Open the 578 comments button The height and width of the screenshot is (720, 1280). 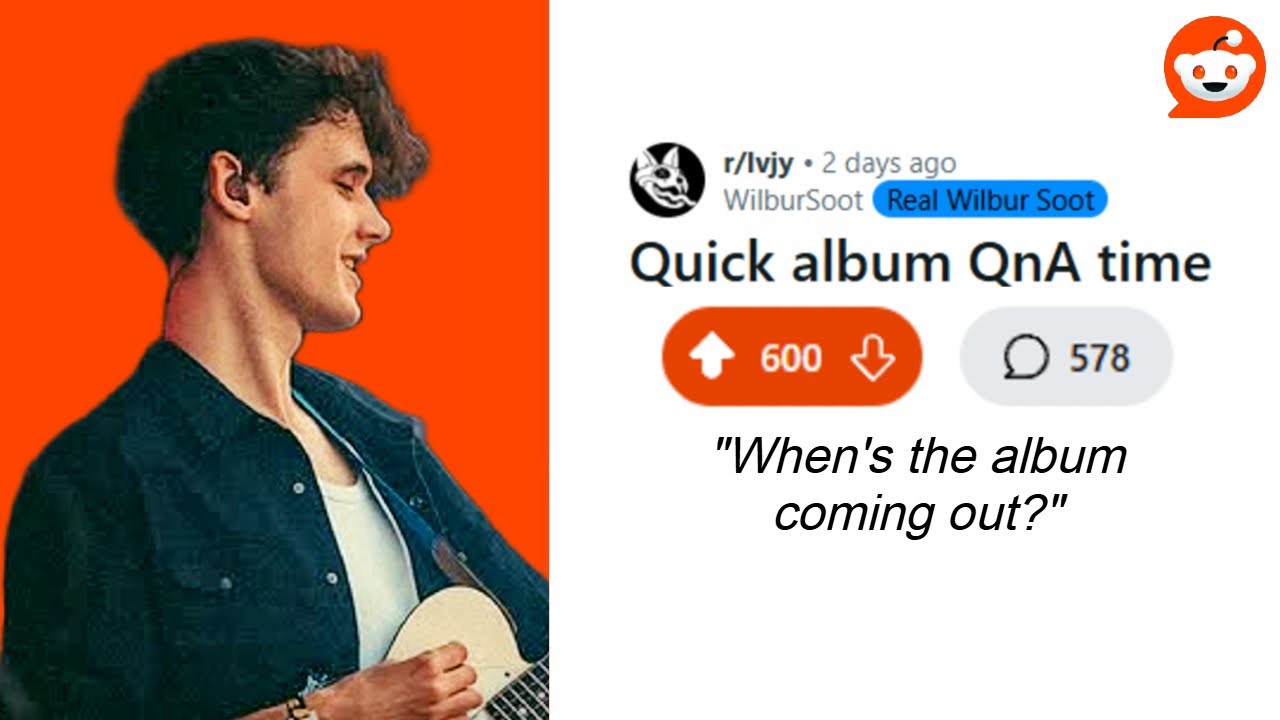pos(1065,357)
